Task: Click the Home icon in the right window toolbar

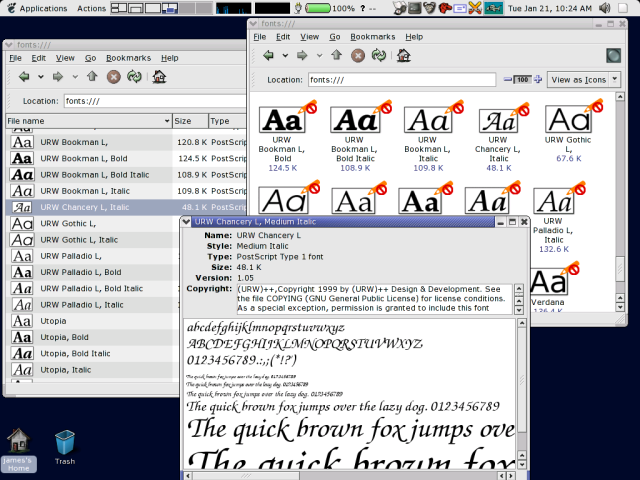Action: (x=404, y=55)
